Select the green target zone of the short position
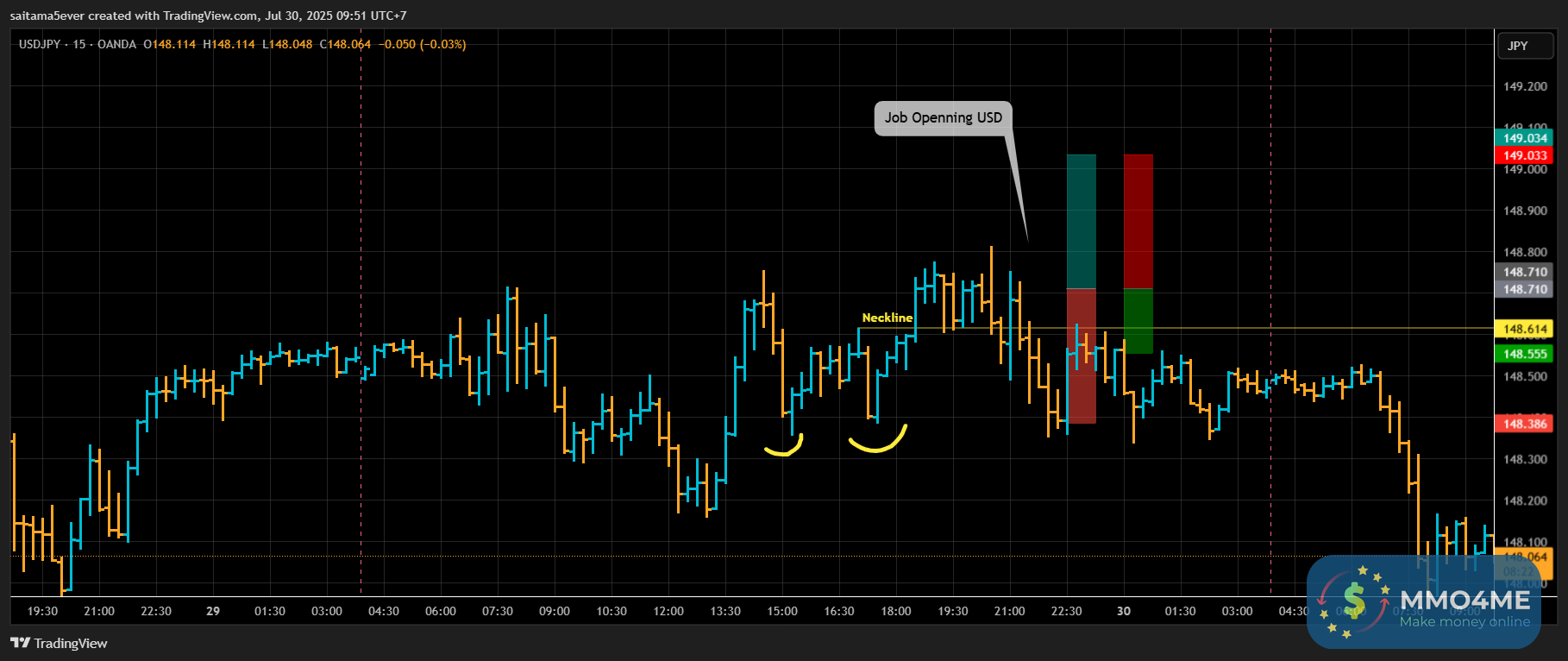 tap(1138, 321)
